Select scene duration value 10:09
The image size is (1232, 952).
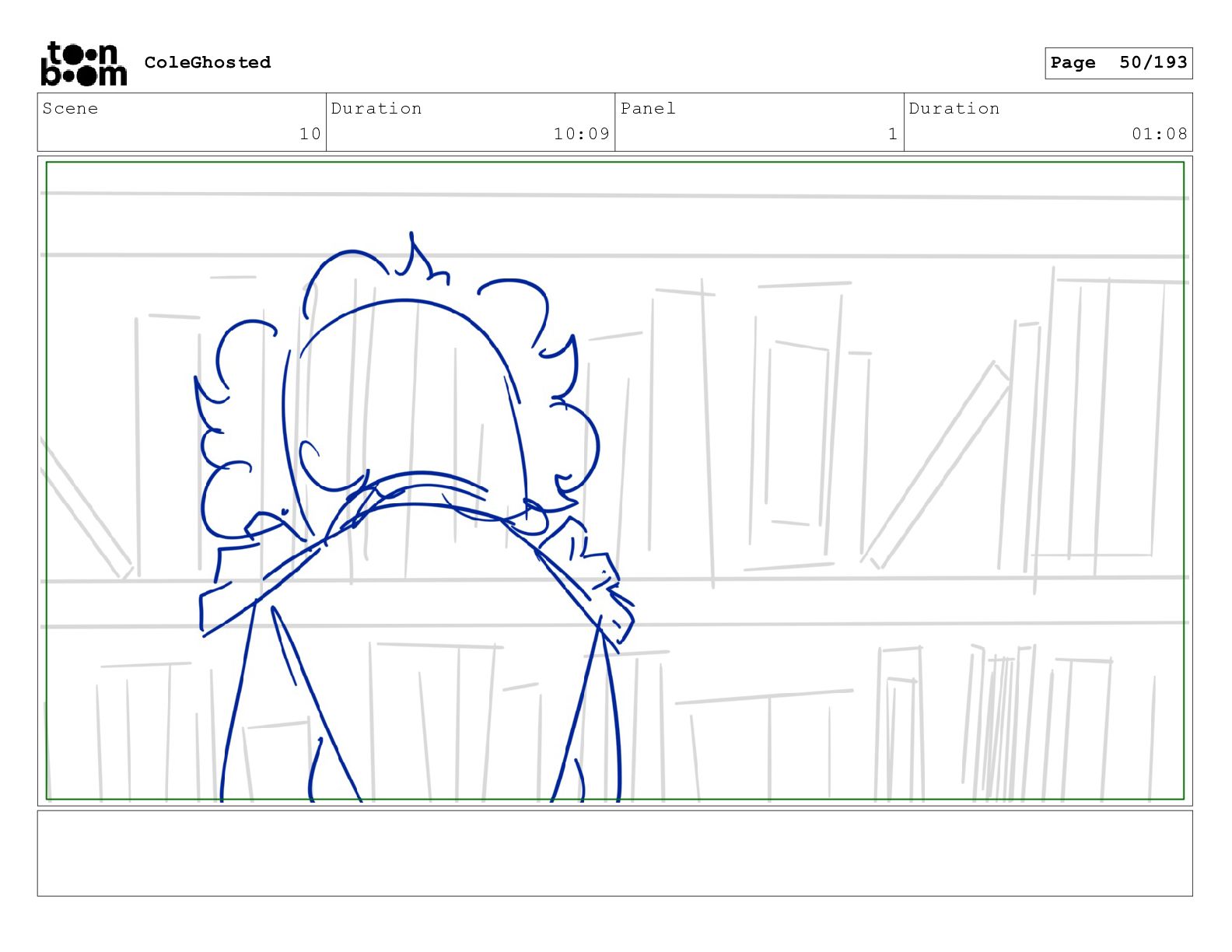tap(582, 134)
